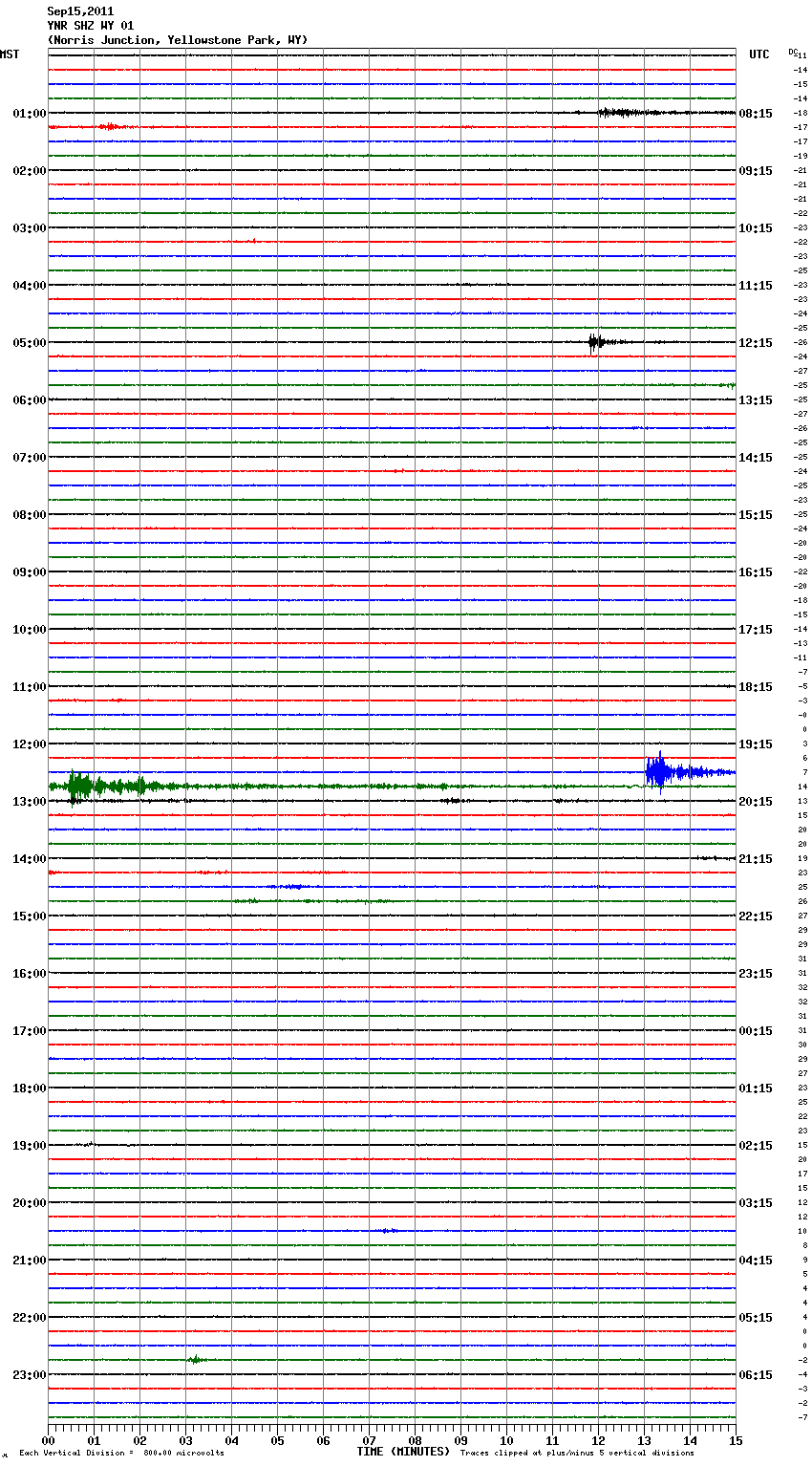Click the DC offset column header
This screenshot has height=1466, width=812.
coord(792,52)
